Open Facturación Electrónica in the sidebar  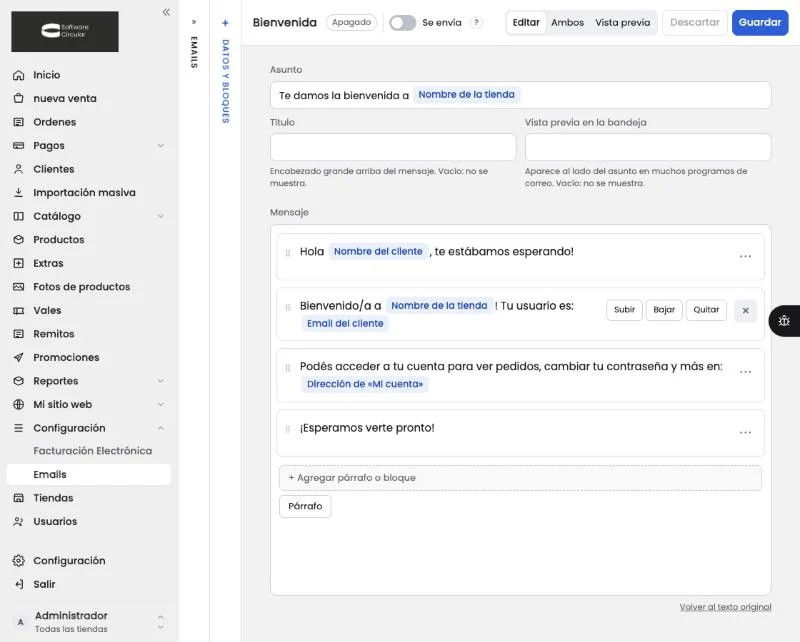[92, 451]
